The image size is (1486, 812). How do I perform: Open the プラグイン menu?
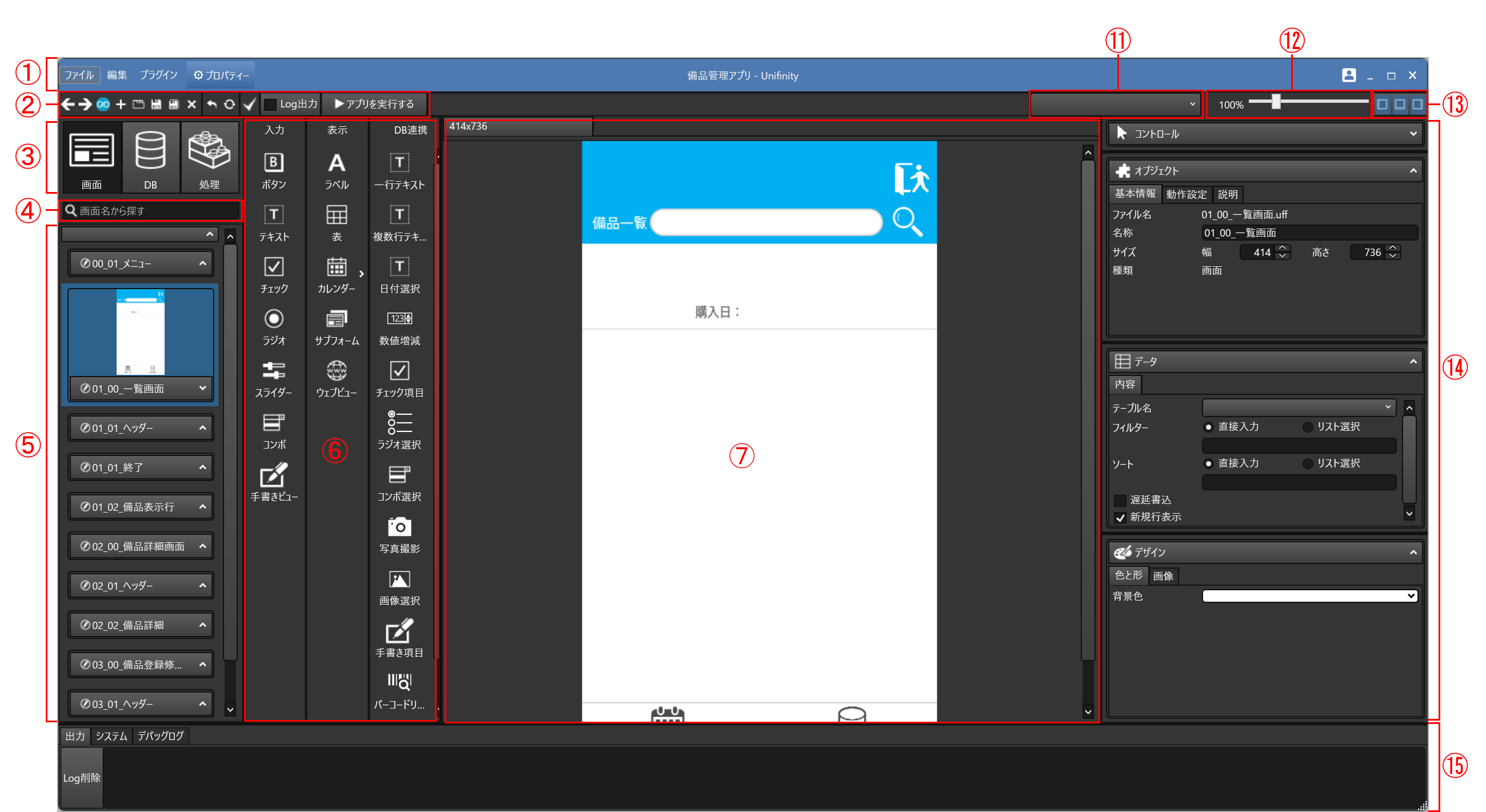coord(159,75)
